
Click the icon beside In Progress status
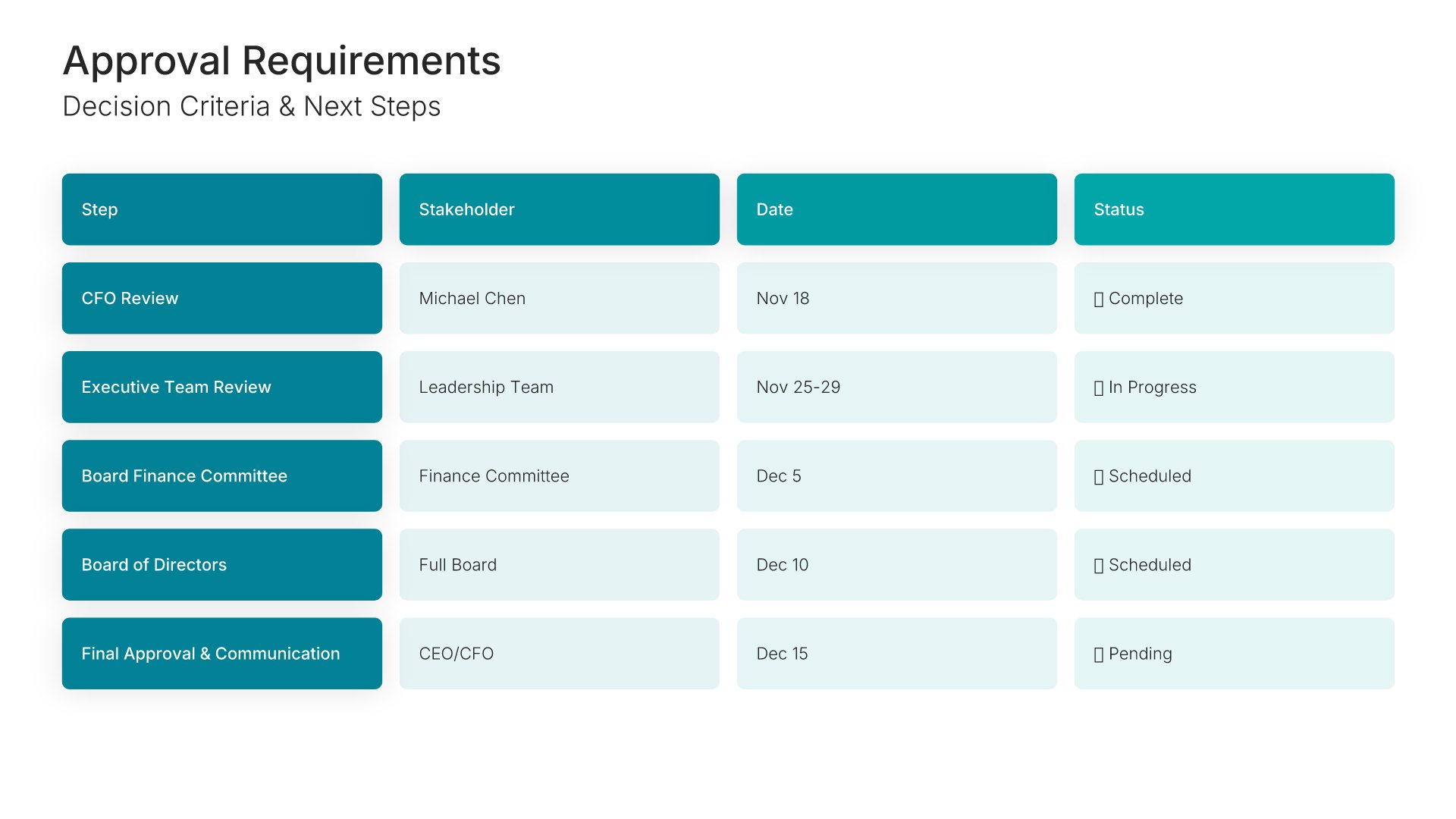(x=1099, y=388)
